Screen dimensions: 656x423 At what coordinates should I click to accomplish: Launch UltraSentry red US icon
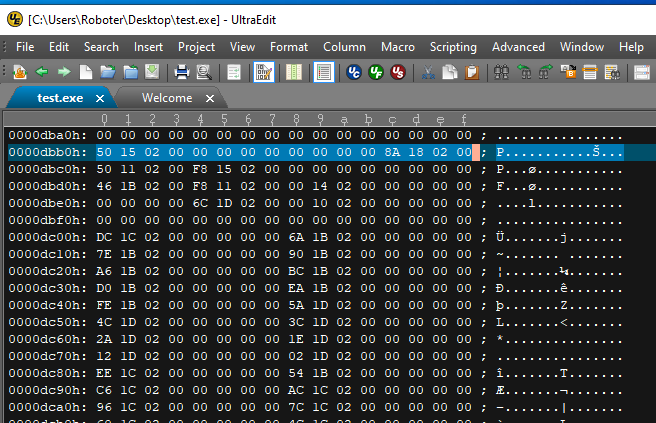[398, 72]
